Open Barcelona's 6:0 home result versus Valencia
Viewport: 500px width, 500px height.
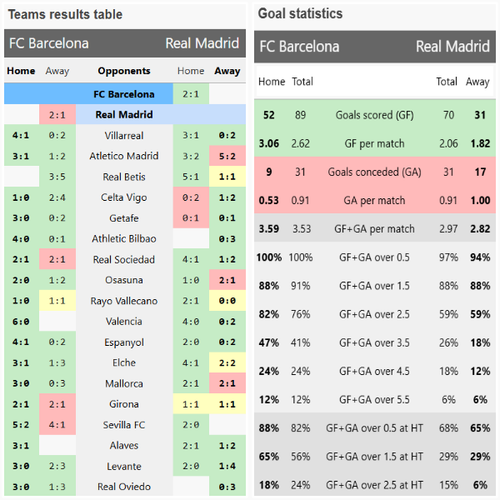(x=21, y=321)
